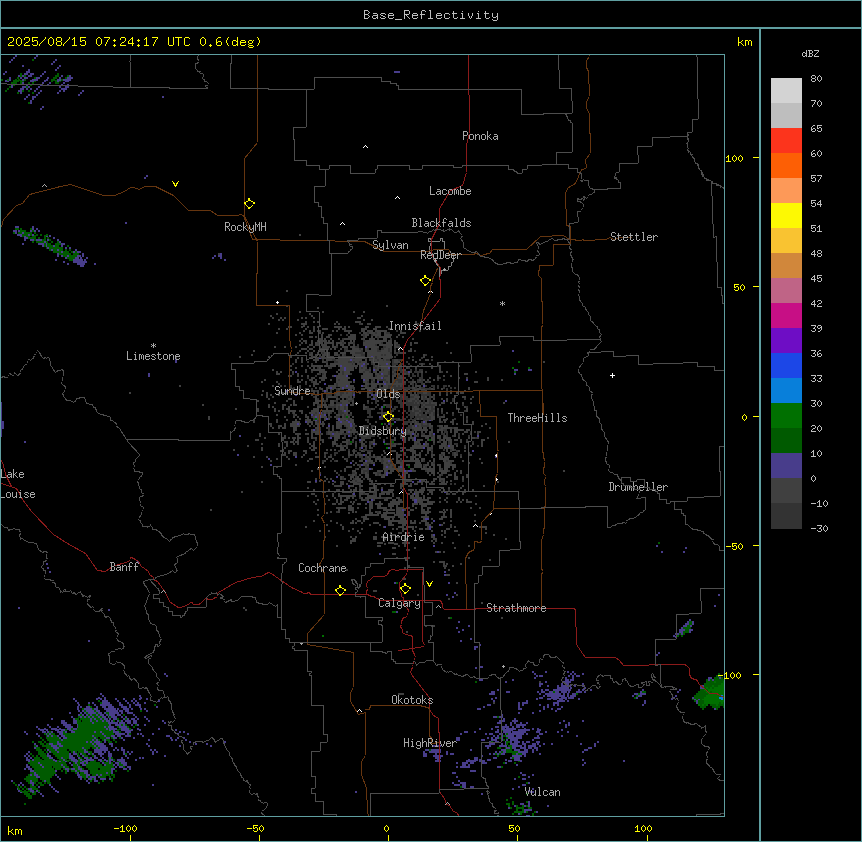Screen dimensions: 862x842
Task: Click the ThreeHills label
Action: (537, 418)
